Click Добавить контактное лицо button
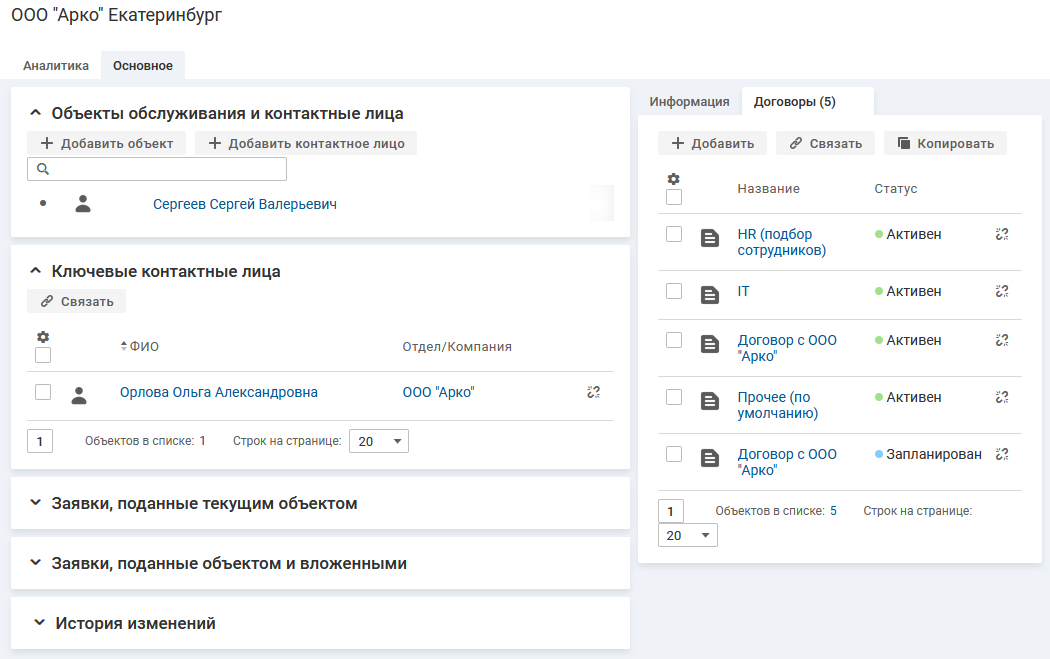The height and width of the screenshot is (659, 1050). coord(306,143)
